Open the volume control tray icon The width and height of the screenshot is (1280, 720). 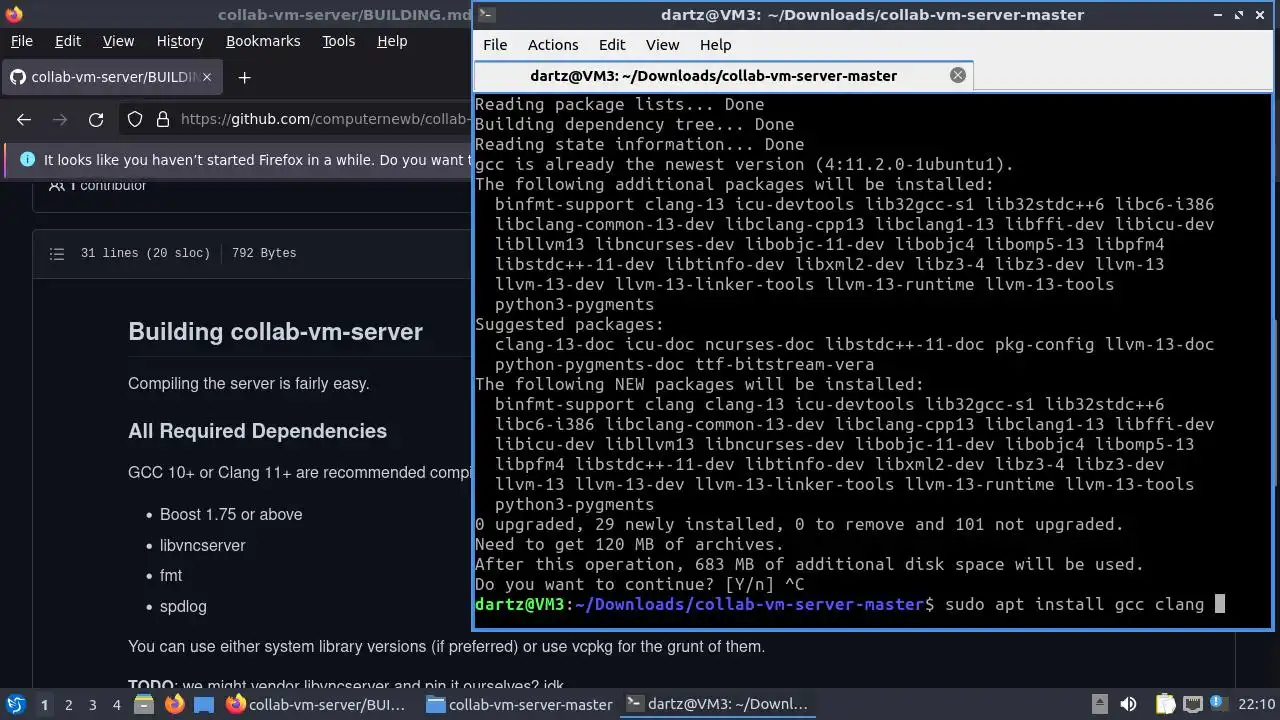pos(1129,704)
